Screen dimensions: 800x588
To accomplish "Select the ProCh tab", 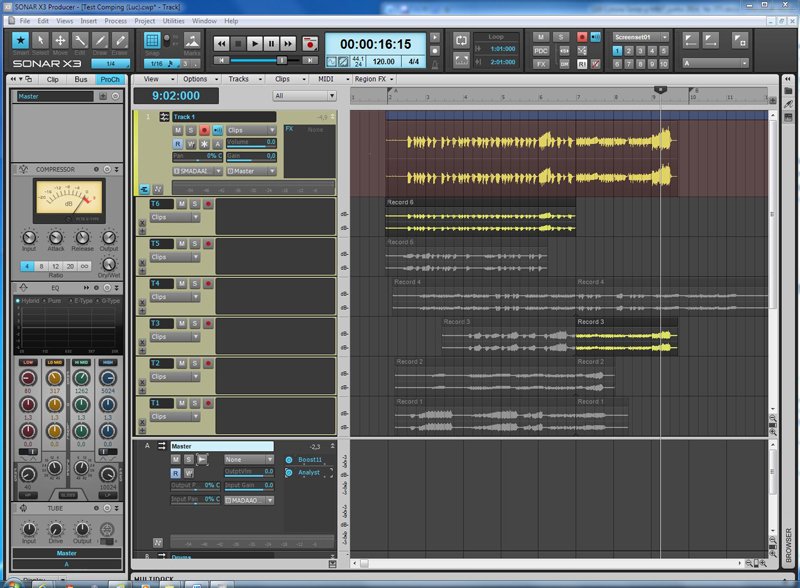I will tap(110, 80).
